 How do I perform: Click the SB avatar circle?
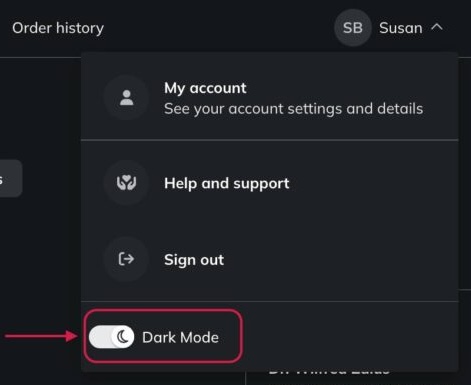pos(353,28)
